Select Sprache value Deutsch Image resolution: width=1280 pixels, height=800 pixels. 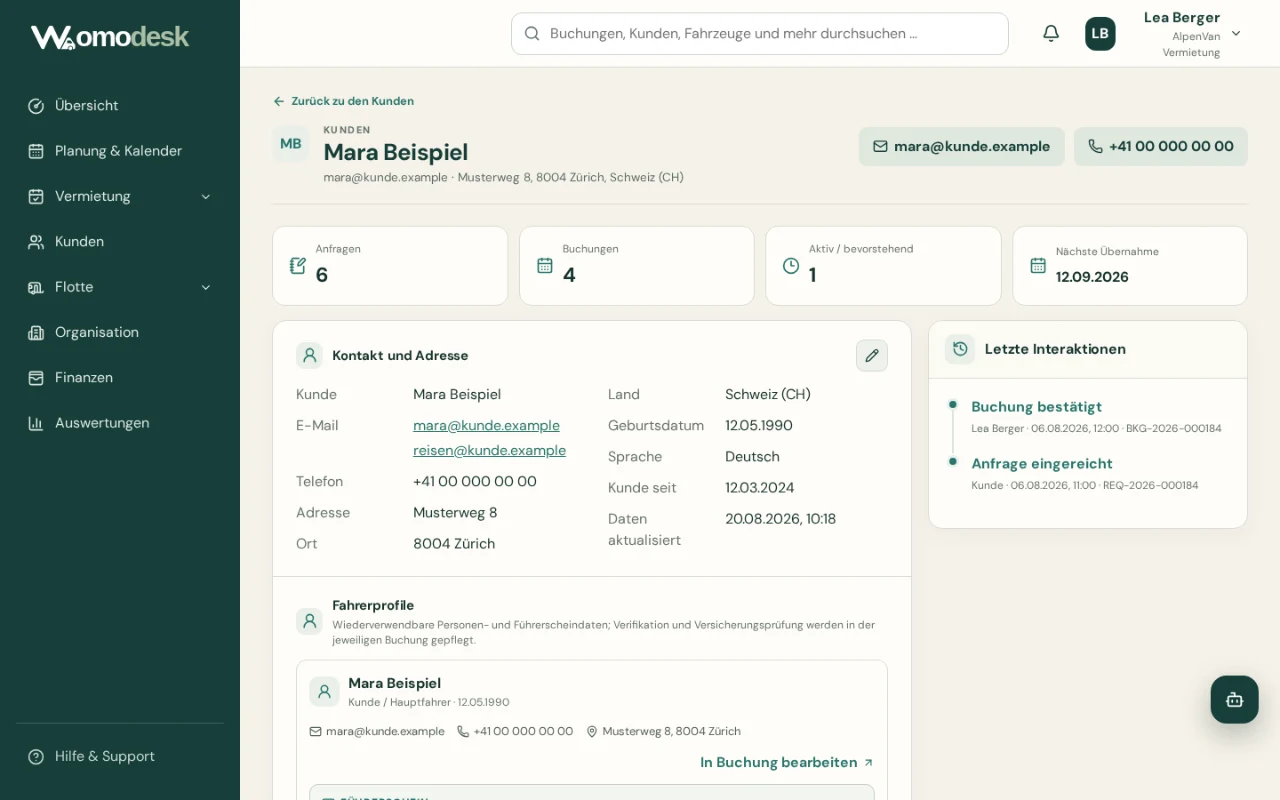(x=752, y=457)
